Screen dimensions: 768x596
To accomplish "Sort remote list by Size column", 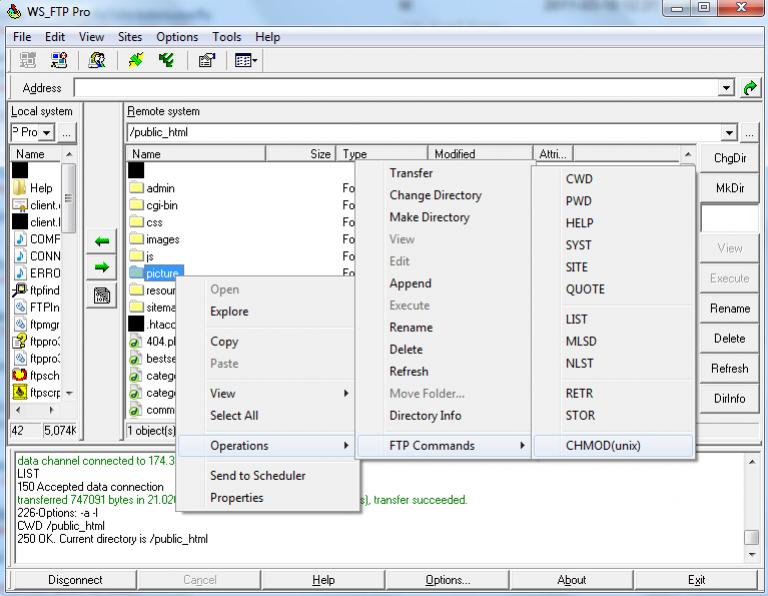I will pyautogui.click(x=300, y=154).
